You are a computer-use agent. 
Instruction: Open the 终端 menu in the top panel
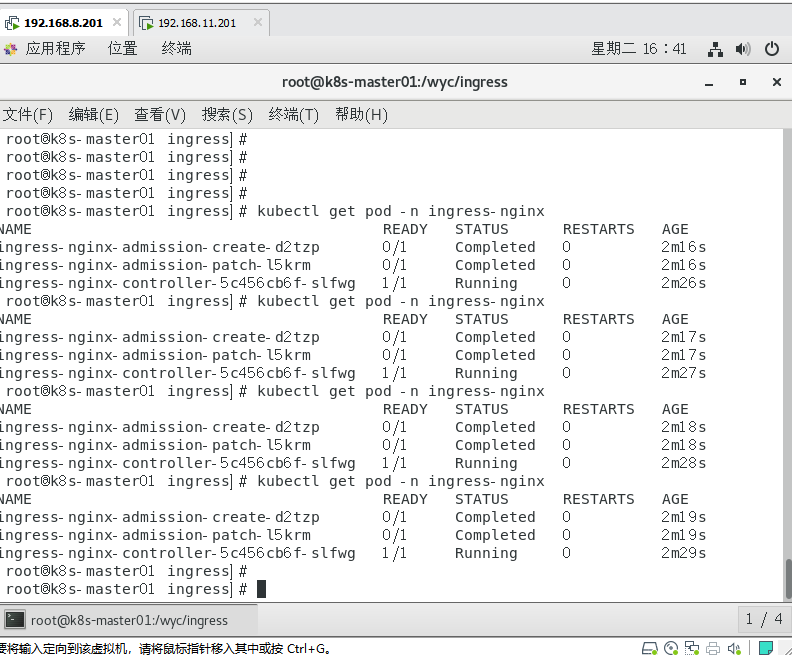click(176, 48)
